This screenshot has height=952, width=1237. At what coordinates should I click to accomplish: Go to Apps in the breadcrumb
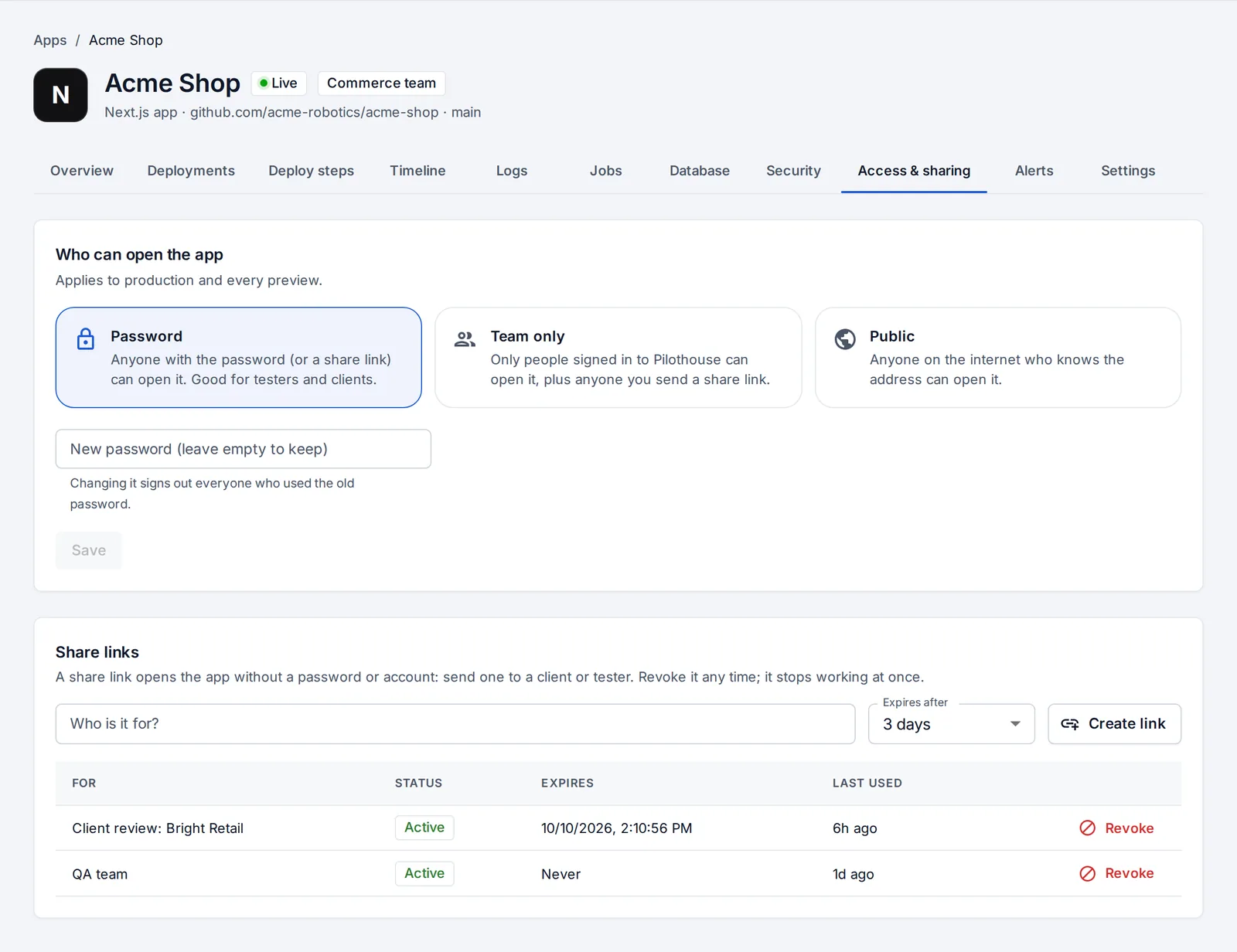pyautogui.click(x=50, y=40)
